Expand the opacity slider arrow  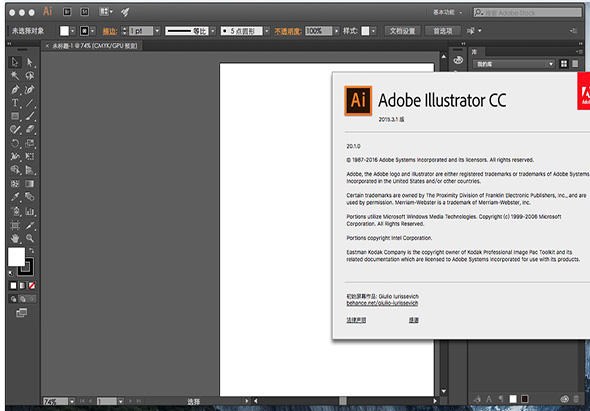coord(337,31)
